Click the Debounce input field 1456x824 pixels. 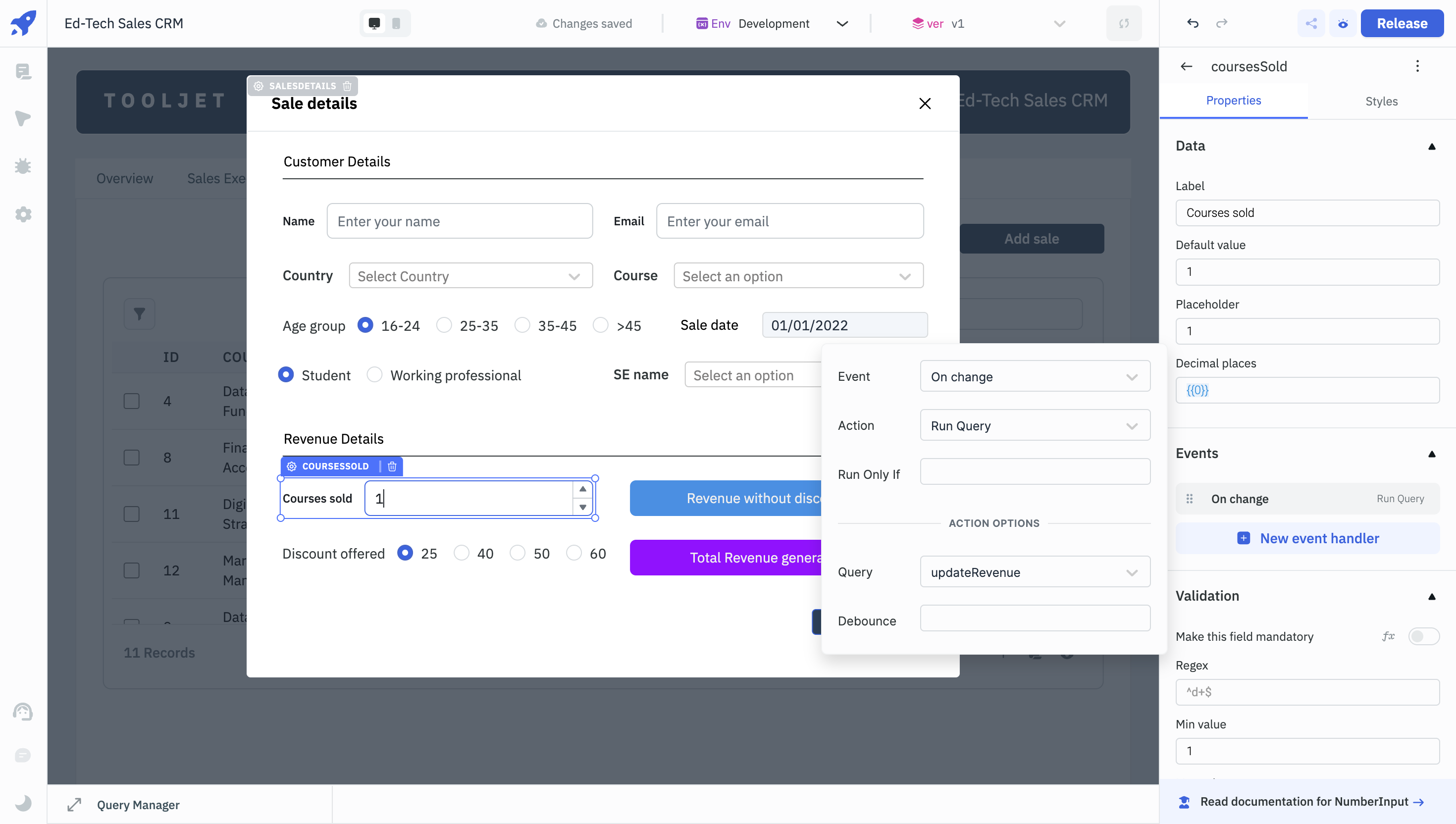(1035, 618)
